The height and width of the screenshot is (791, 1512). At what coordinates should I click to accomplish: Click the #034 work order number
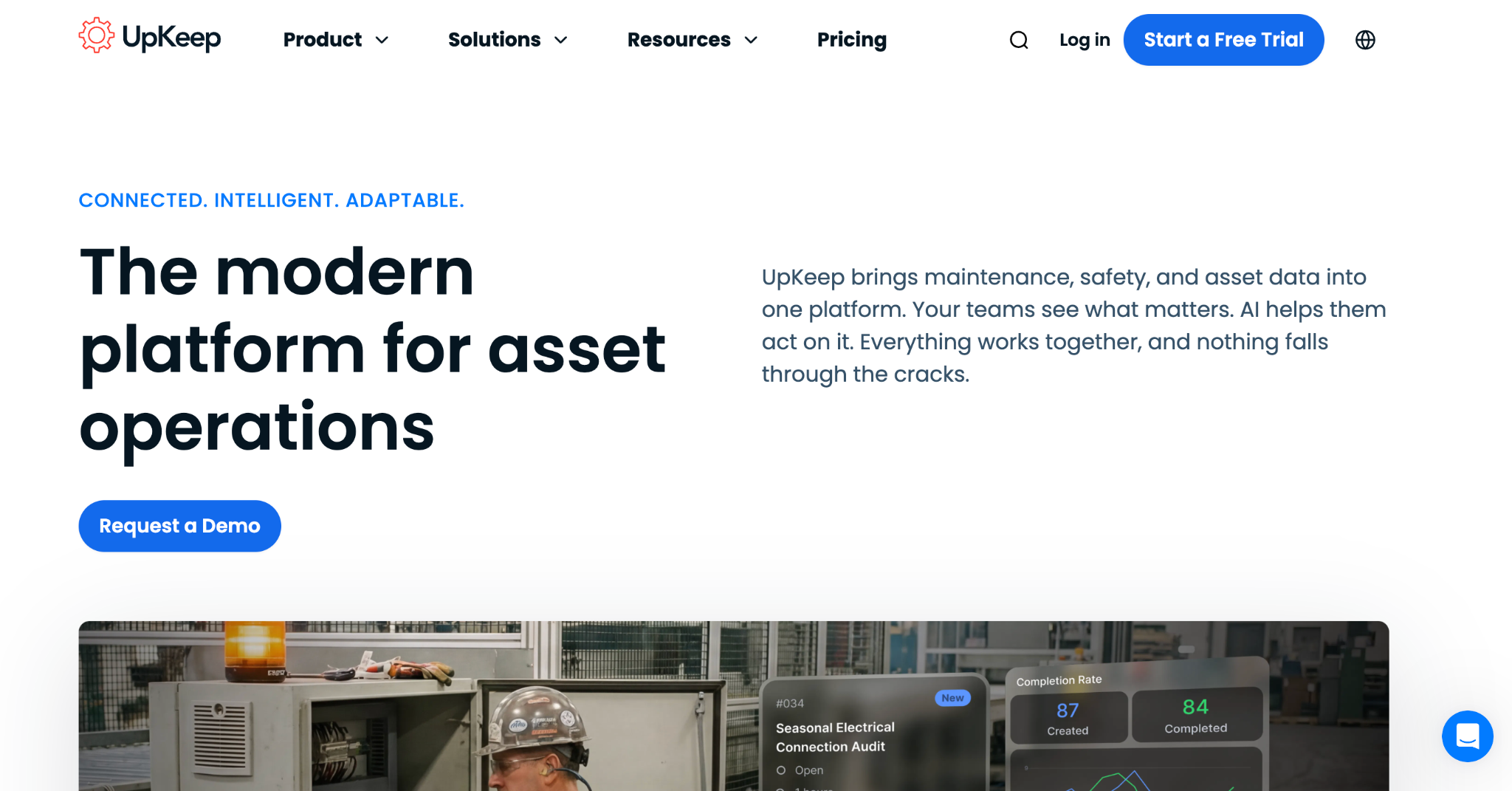coord(790,704)
